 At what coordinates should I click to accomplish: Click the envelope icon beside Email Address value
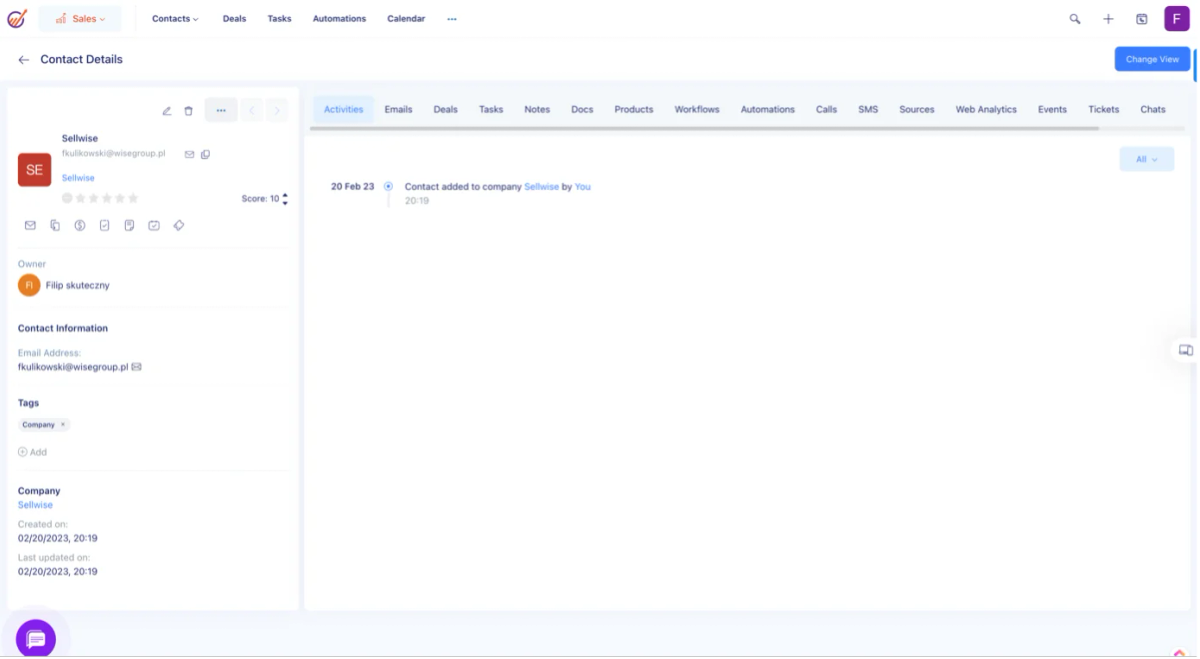137,367
